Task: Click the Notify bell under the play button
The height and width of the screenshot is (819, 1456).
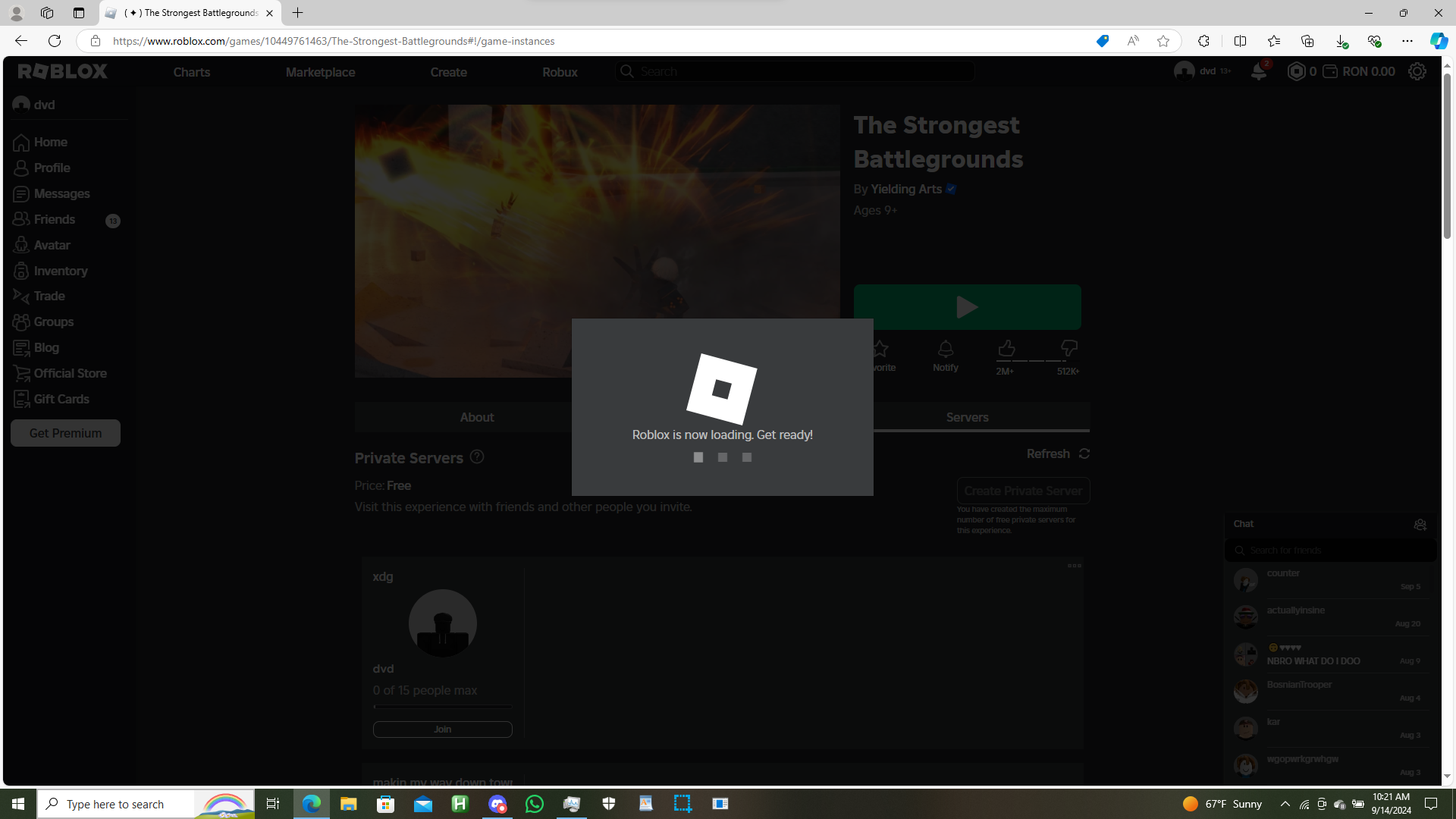Action: click(x=945, y=350)
